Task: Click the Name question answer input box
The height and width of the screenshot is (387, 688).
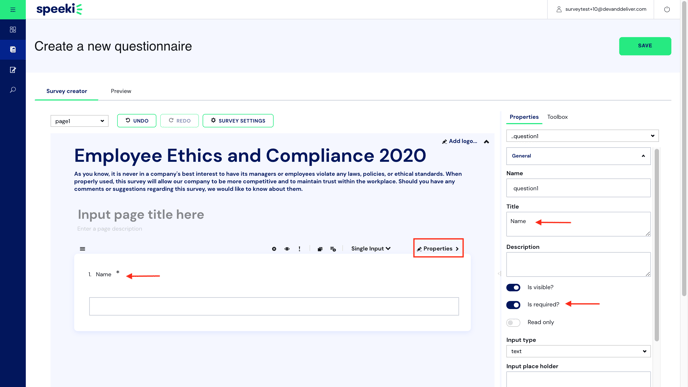Action: (x=274, y=306)
